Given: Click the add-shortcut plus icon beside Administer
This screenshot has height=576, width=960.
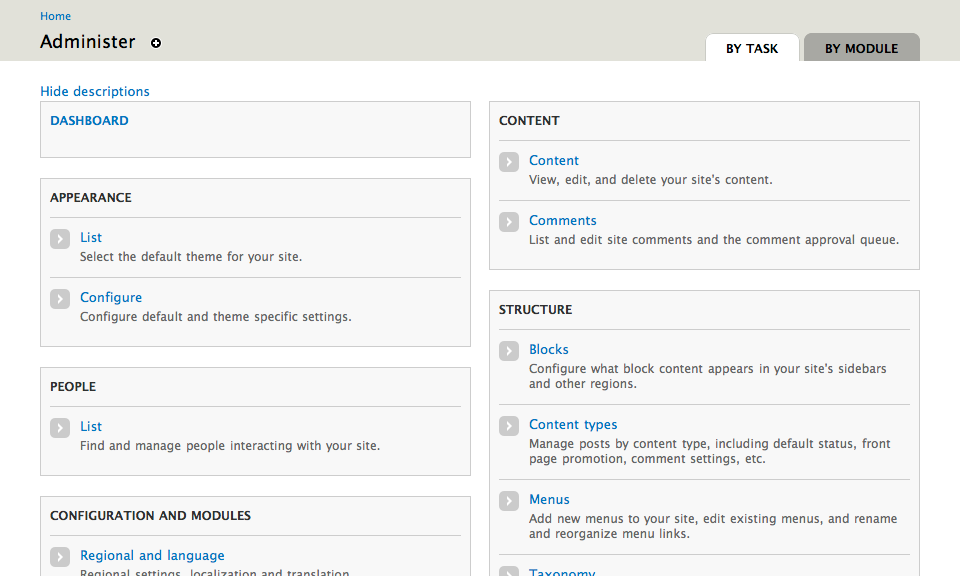Looking at the screenshot, I should click(x=156, y=43).
